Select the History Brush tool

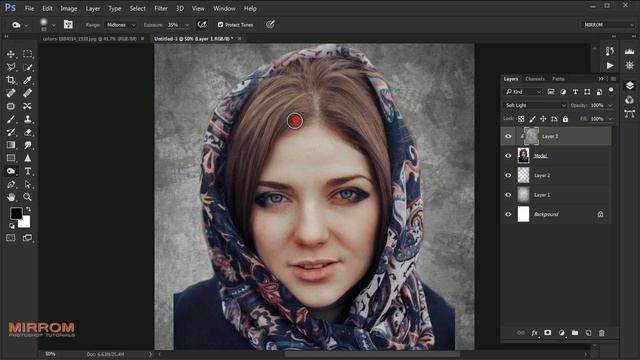tap(11, 132)
